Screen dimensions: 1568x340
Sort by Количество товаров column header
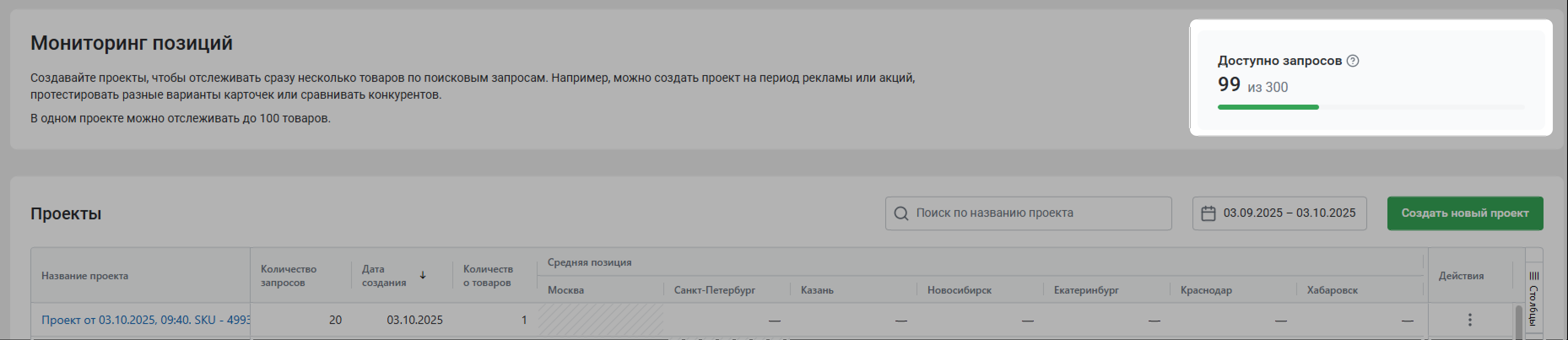(x=487, y=275)
